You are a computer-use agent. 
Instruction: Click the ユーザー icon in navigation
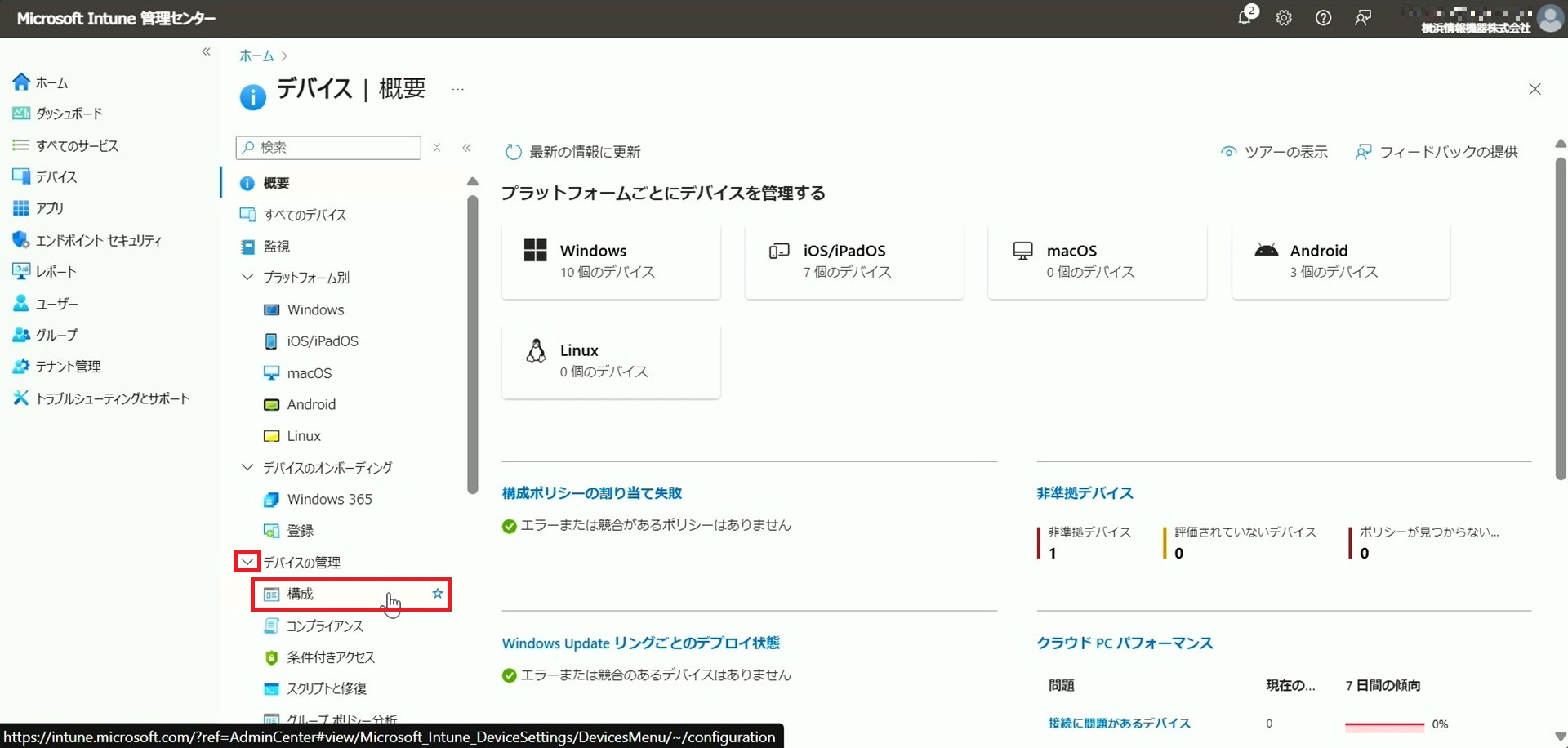[21, 303]
